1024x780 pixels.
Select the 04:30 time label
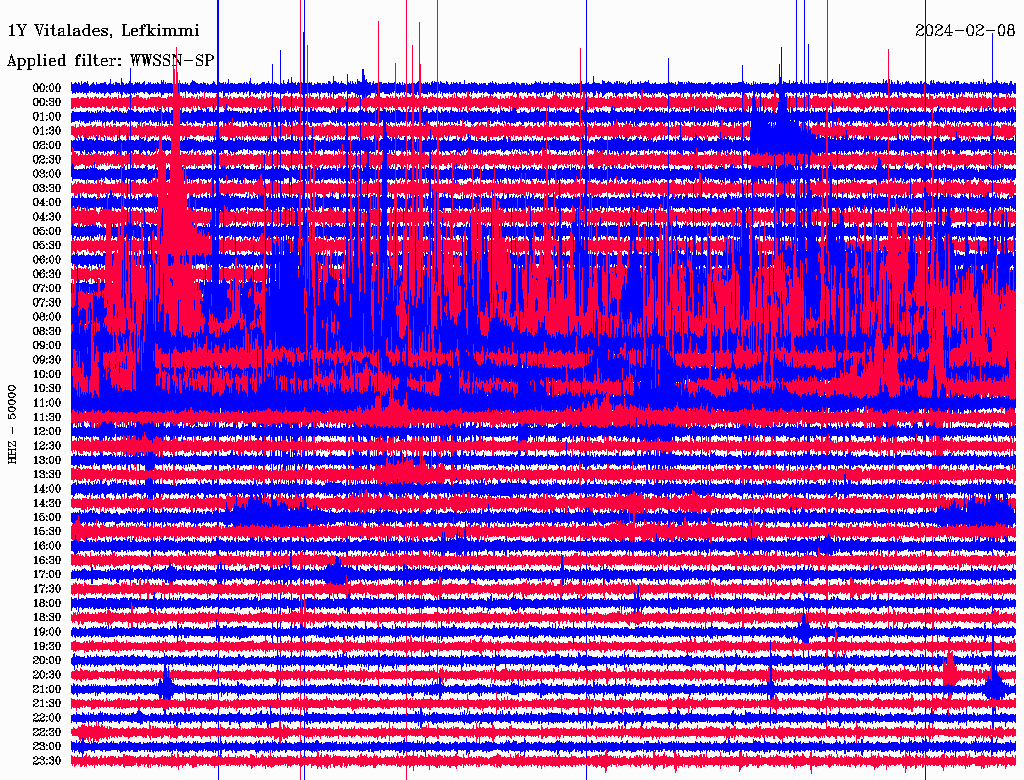[x=47, y=217]
